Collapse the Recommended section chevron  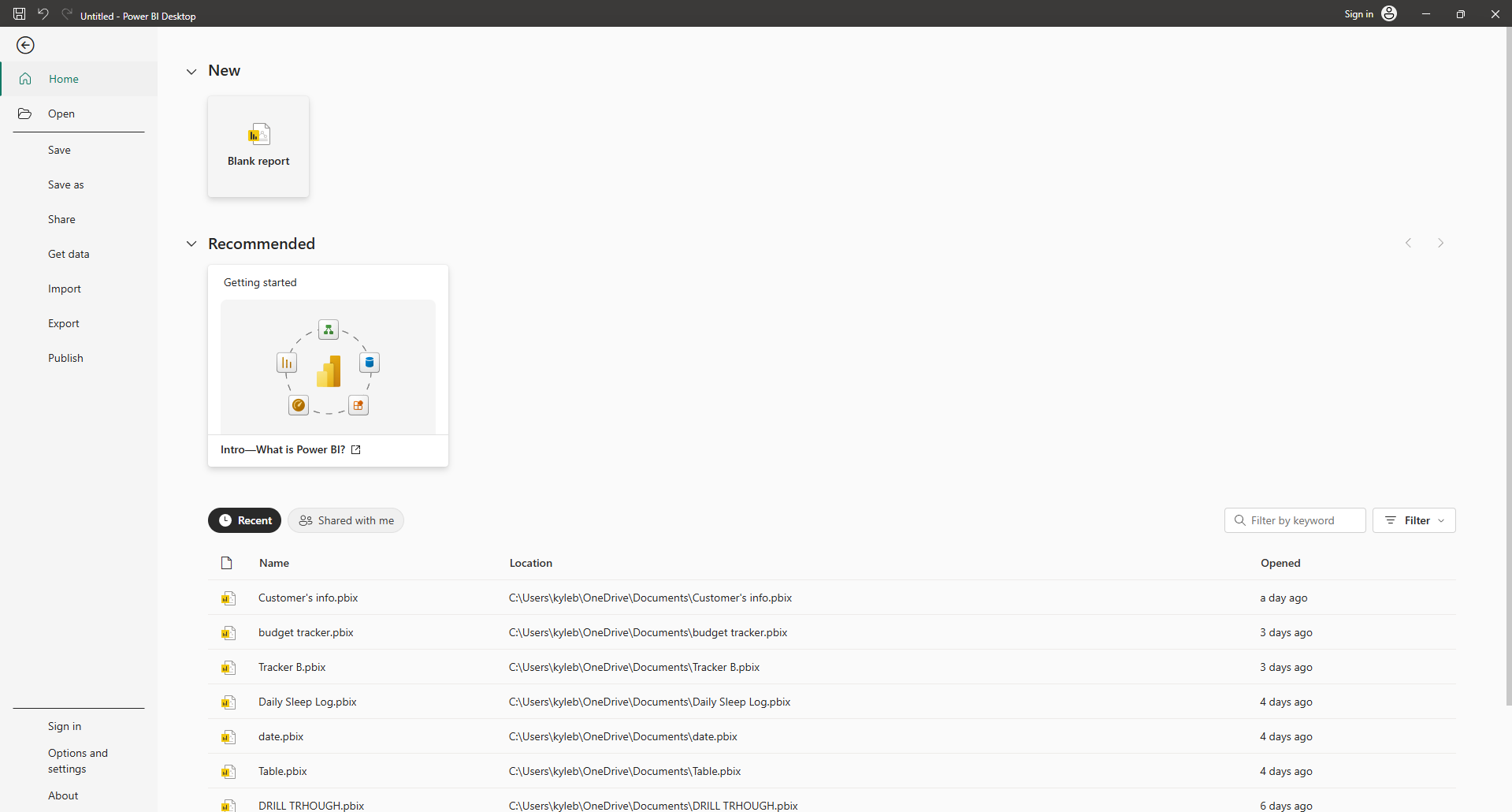(191, 244)
